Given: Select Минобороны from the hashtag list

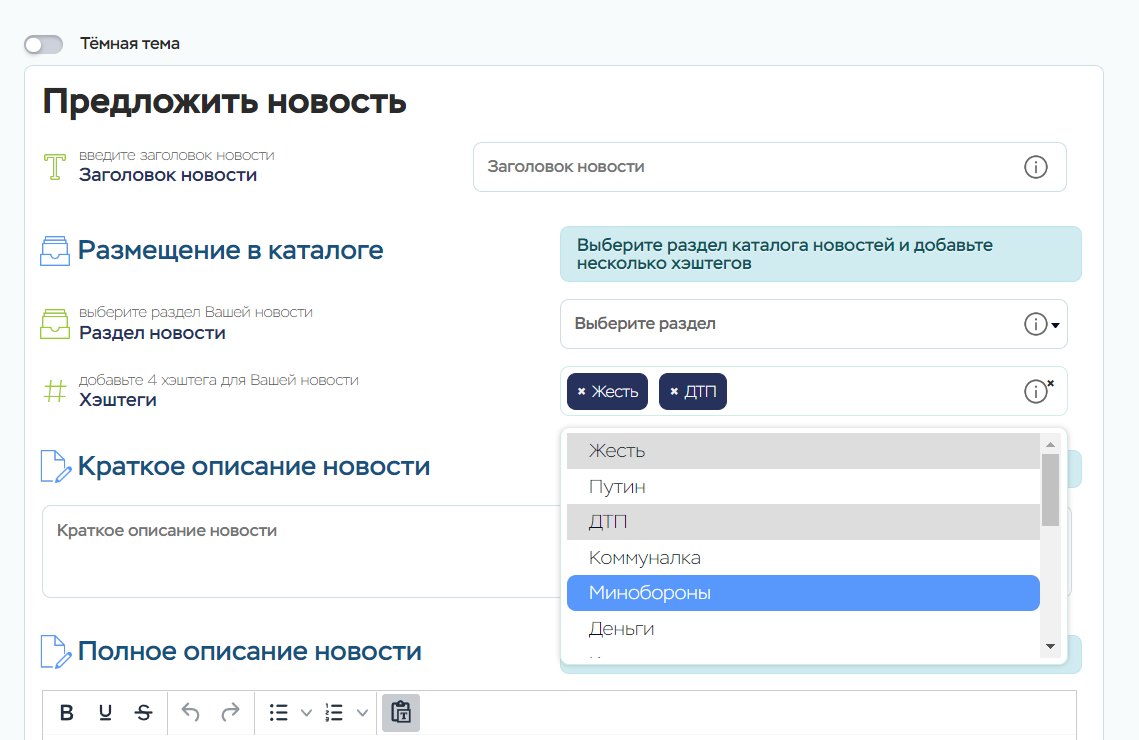Looking at the screenshot, I should click(x=803, y=593).
